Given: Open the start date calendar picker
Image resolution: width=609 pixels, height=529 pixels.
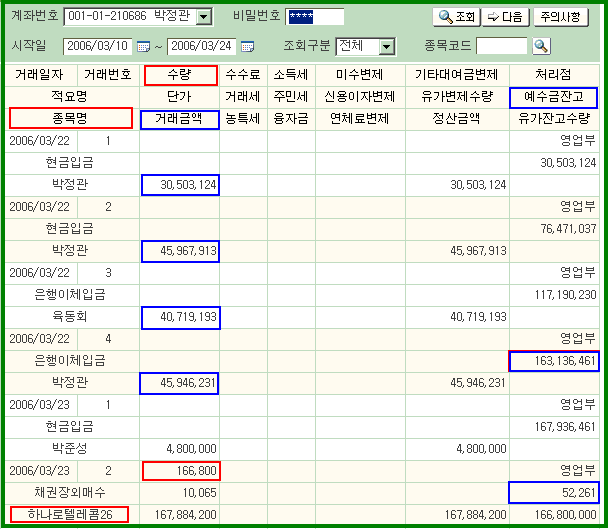Looking at the screenshot, I should coord(143,47).
